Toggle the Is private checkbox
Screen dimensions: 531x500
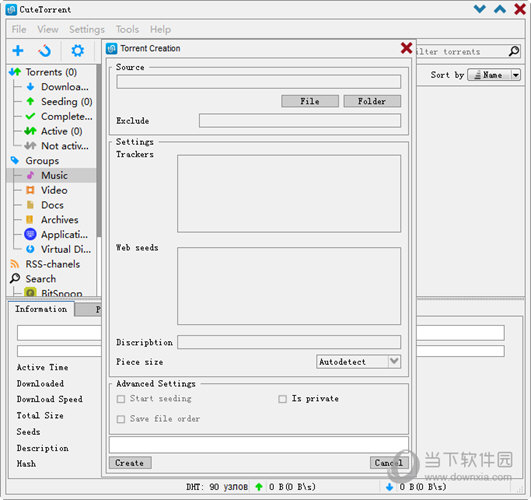[282, 399]
